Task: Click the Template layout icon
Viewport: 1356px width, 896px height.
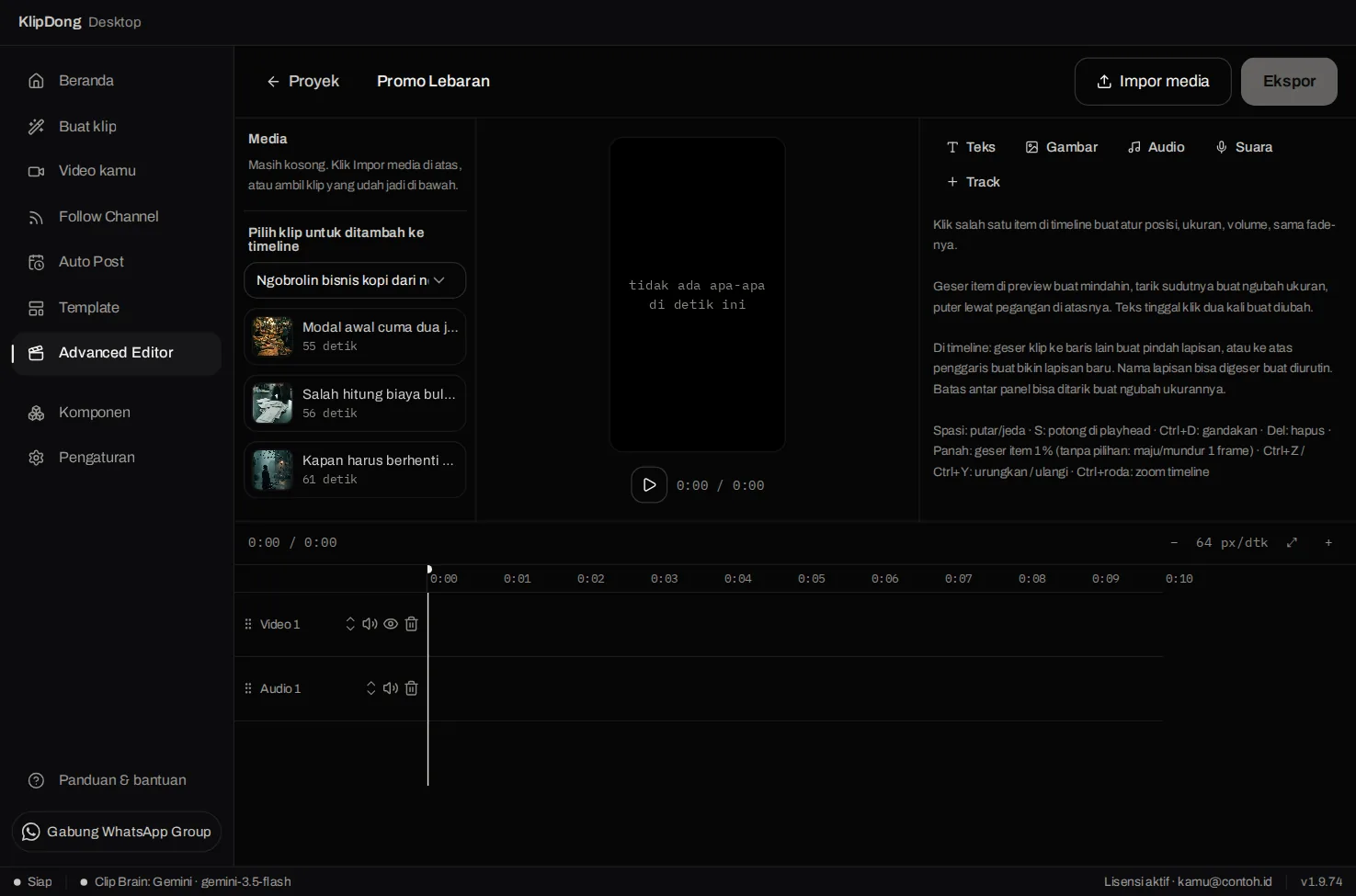Action: tap(36, 308)
